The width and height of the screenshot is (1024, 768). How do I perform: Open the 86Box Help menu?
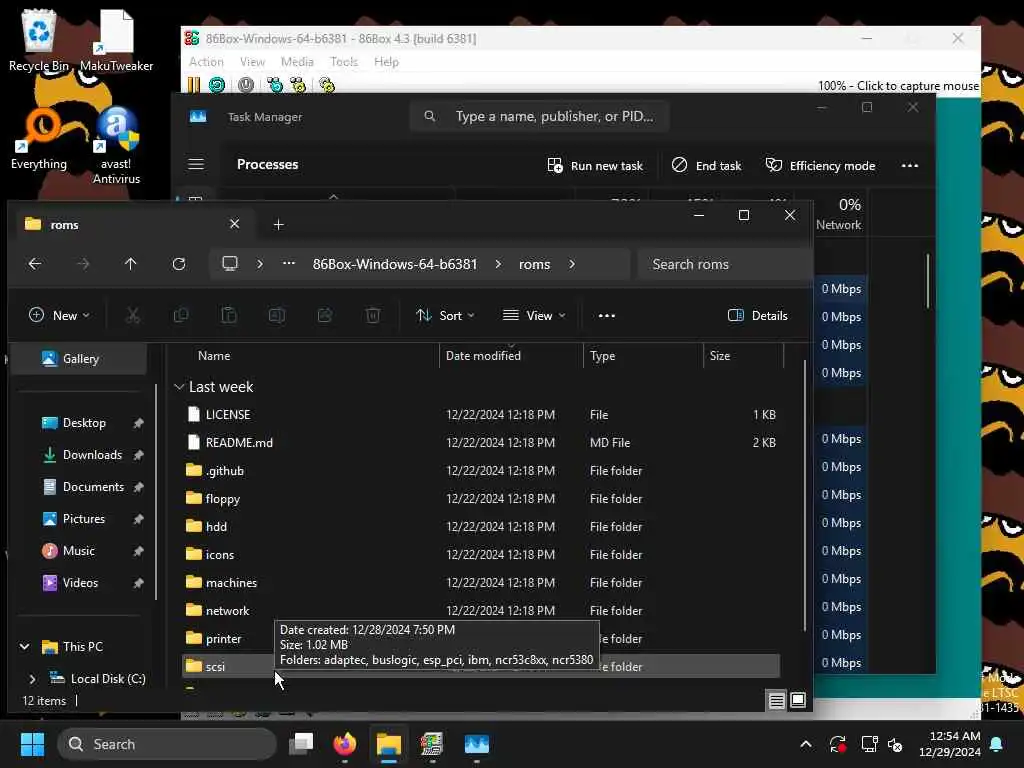click(x=386, y=61)
